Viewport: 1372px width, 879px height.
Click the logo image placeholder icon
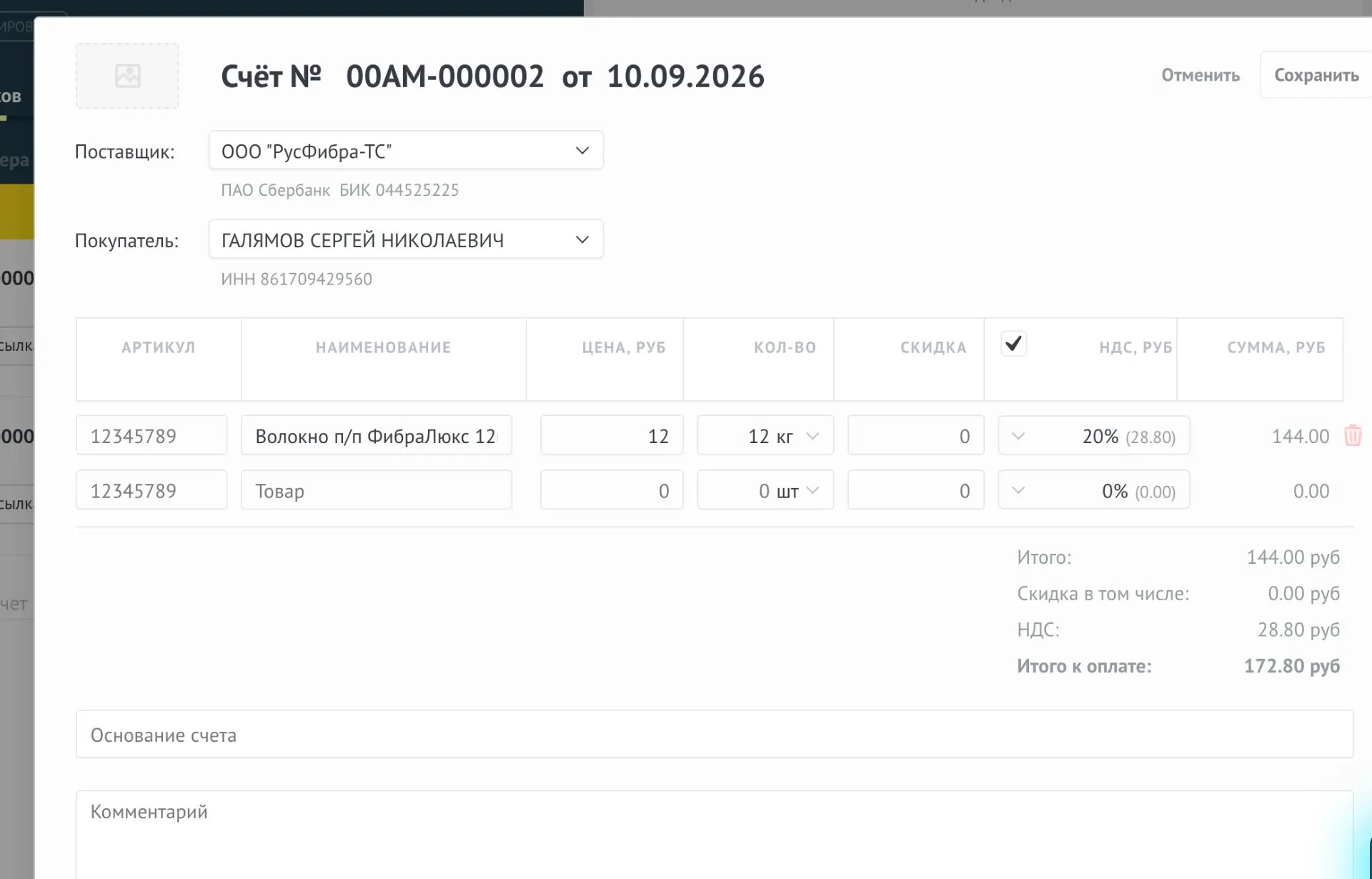click(127, 76)
